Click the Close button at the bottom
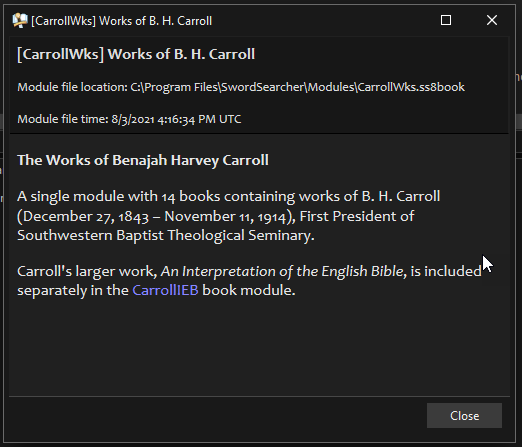Image resolution: width=522 pixels, height=447 pixels. [x=464, y=415]
